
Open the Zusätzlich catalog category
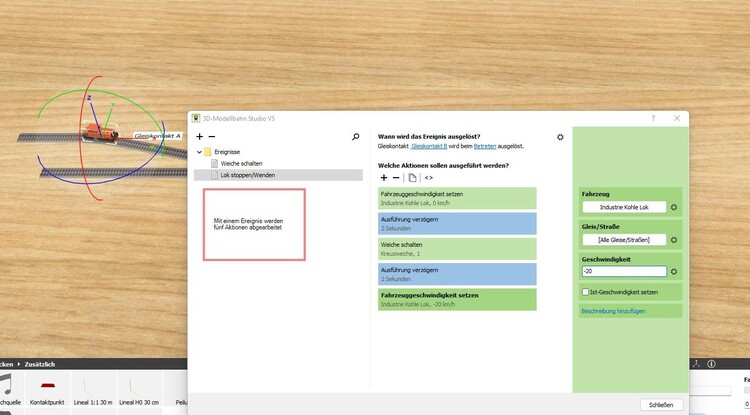click(x=40, y=364)
